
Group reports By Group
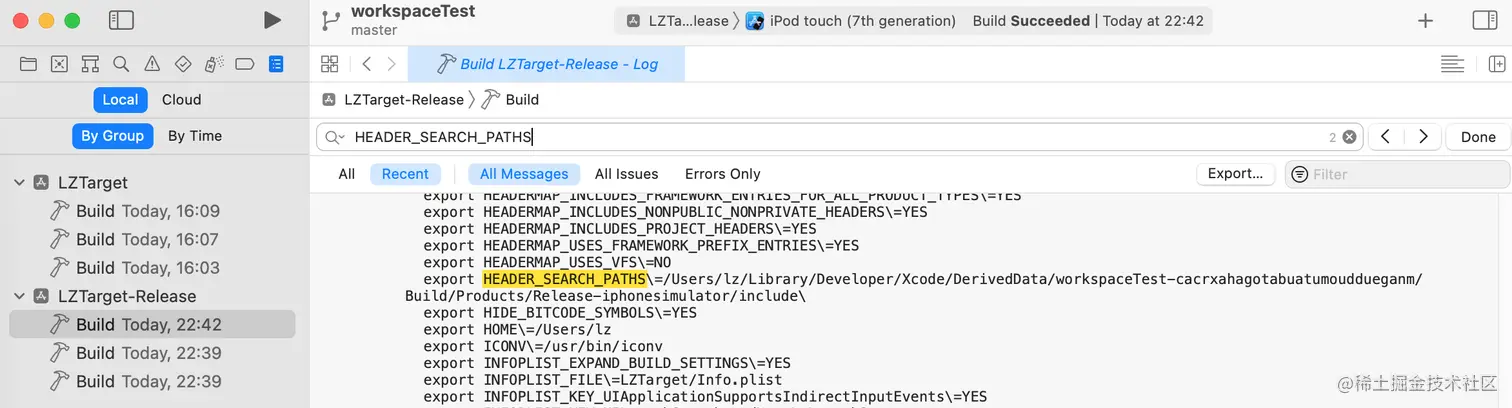tap(113, 136)
